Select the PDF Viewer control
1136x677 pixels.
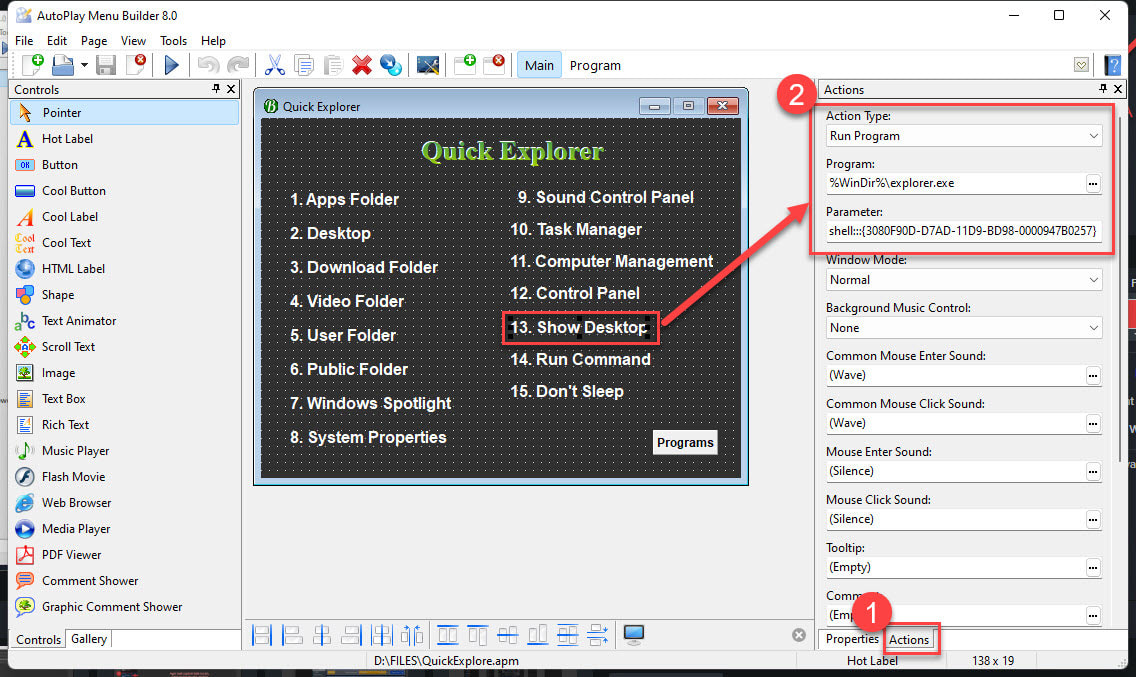pos(125,555)
